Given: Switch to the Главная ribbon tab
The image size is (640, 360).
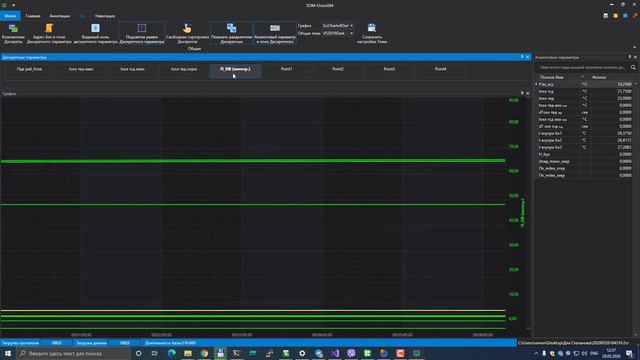Looking at the screenshot, I should [x=33, y=16].
